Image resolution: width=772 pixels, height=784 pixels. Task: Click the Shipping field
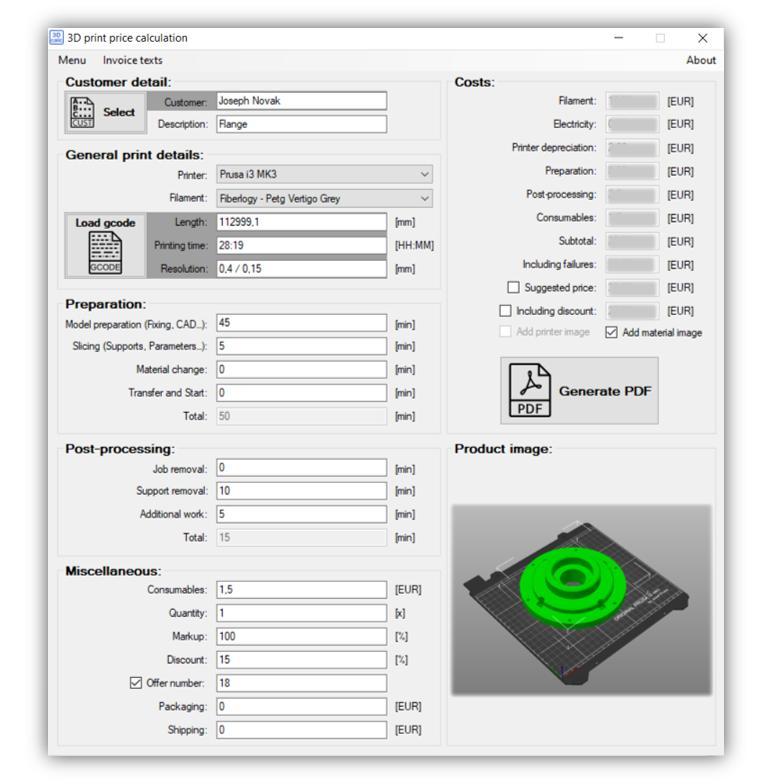[302, 730]
